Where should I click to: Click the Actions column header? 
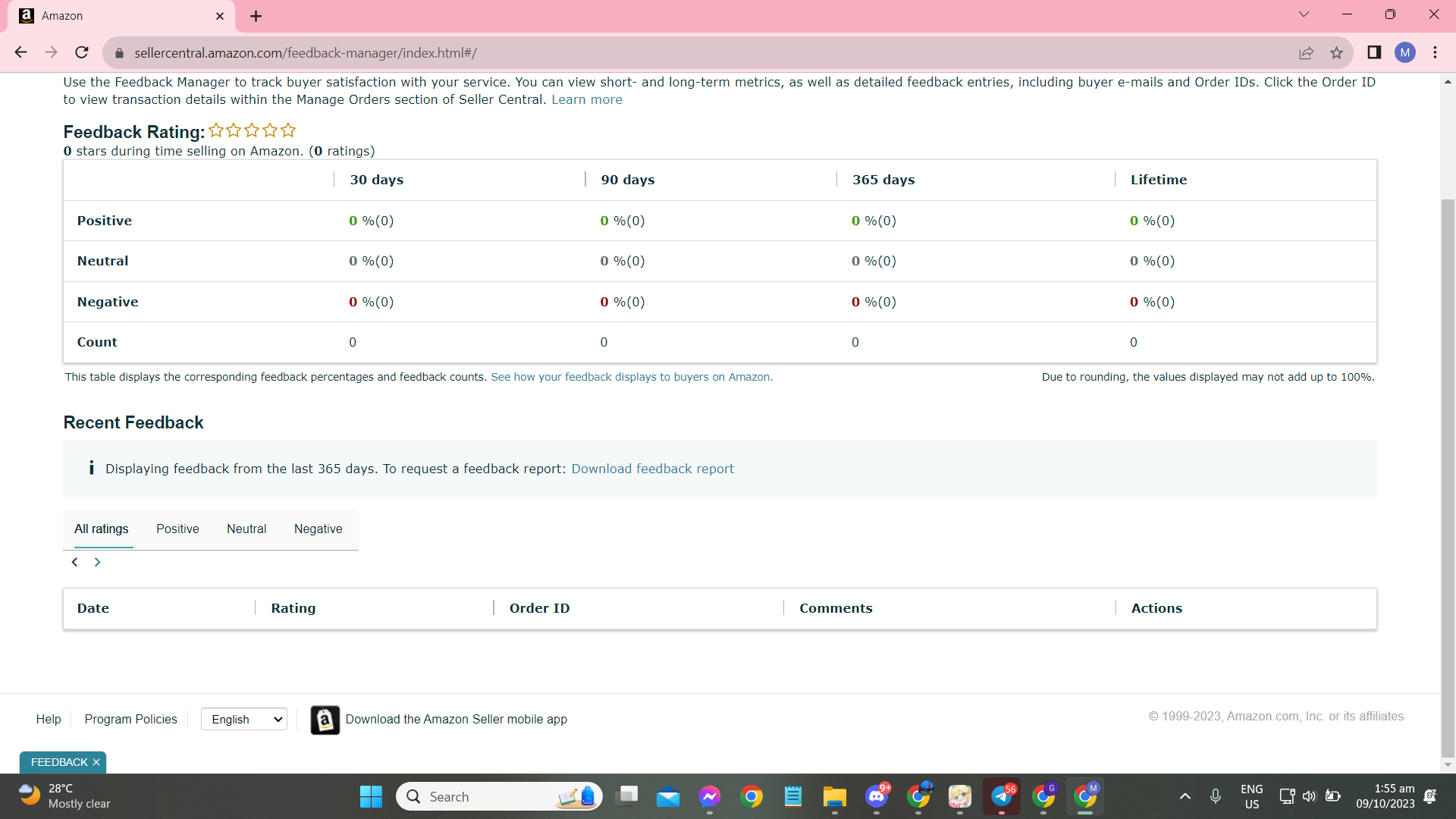pos(1156,608)
